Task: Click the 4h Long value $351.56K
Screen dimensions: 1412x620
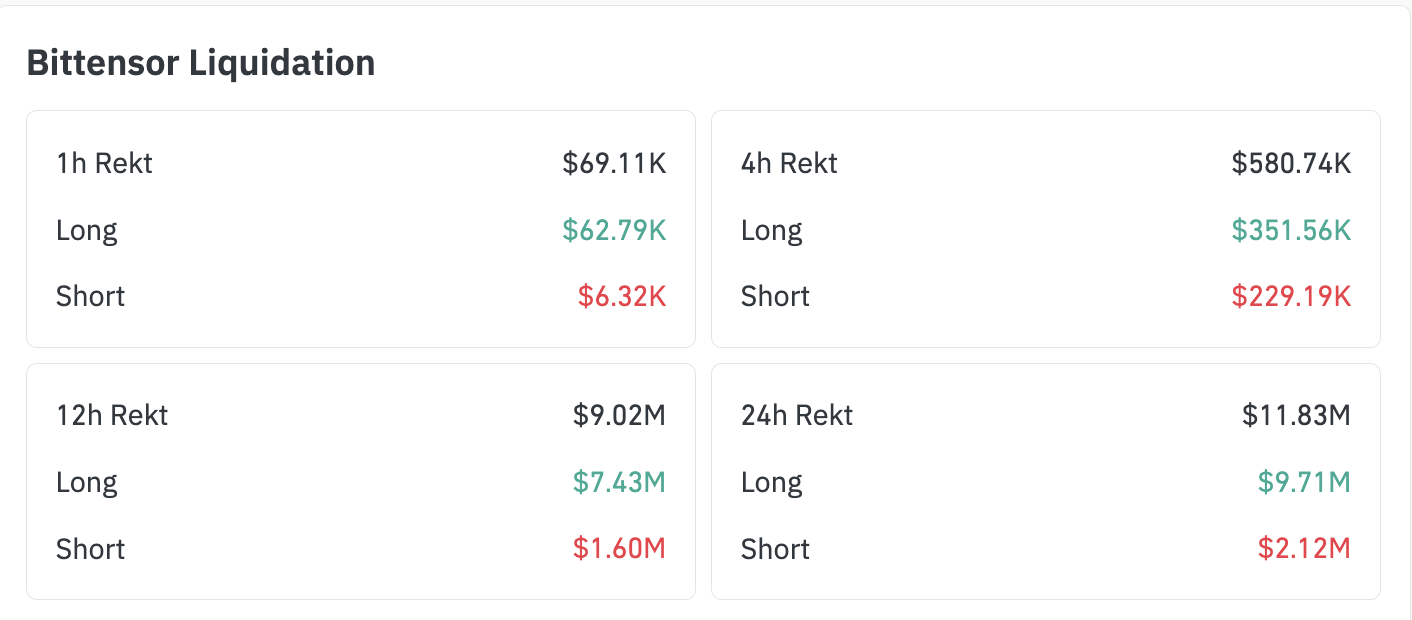Action: [1291, 230]
